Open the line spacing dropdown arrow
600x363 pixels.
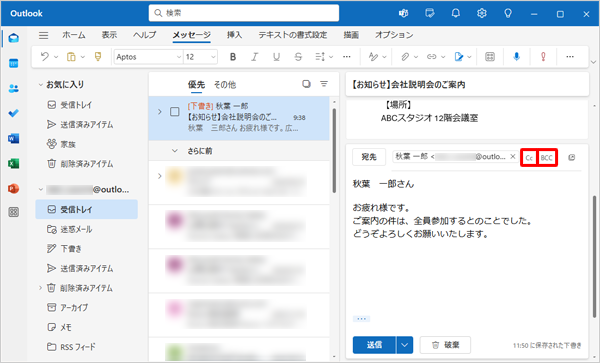331,57
